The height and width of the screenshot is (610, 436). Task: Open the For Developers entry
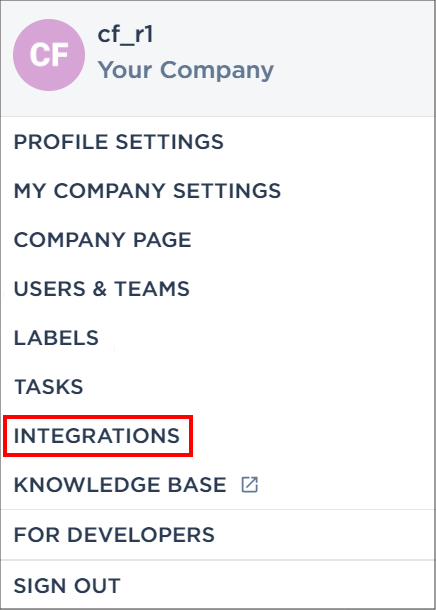pyautogui.click(x=114, y=535)
